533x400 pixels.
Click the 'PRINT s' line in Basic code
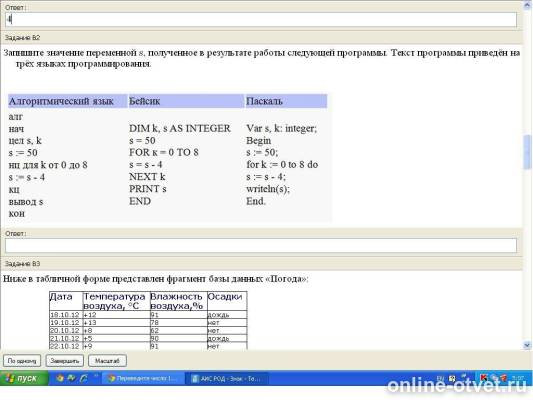(148, 189)
